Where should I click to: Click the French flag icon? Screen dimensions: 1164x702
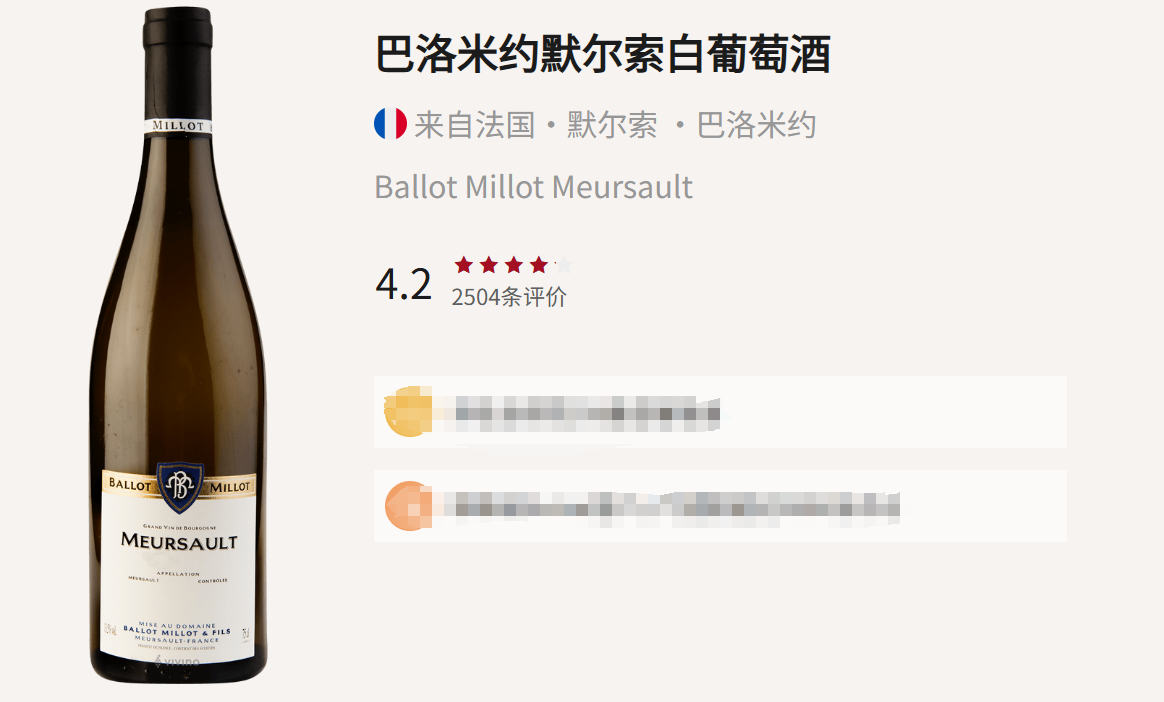click(390, 124)
